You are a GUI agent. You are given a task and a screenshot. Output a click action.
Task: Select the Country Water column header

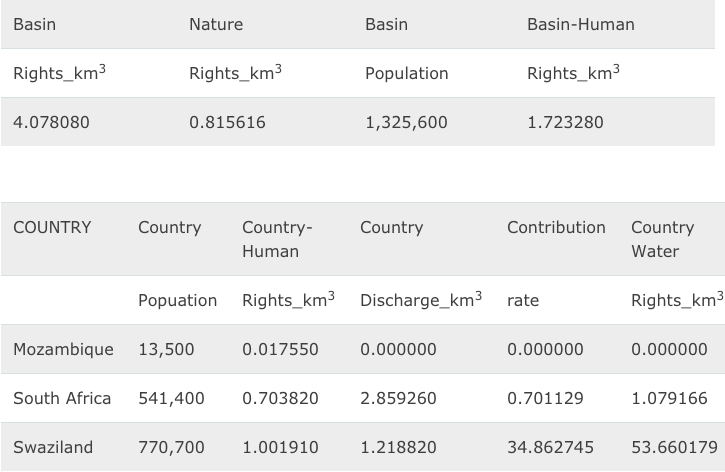[662, 239]
